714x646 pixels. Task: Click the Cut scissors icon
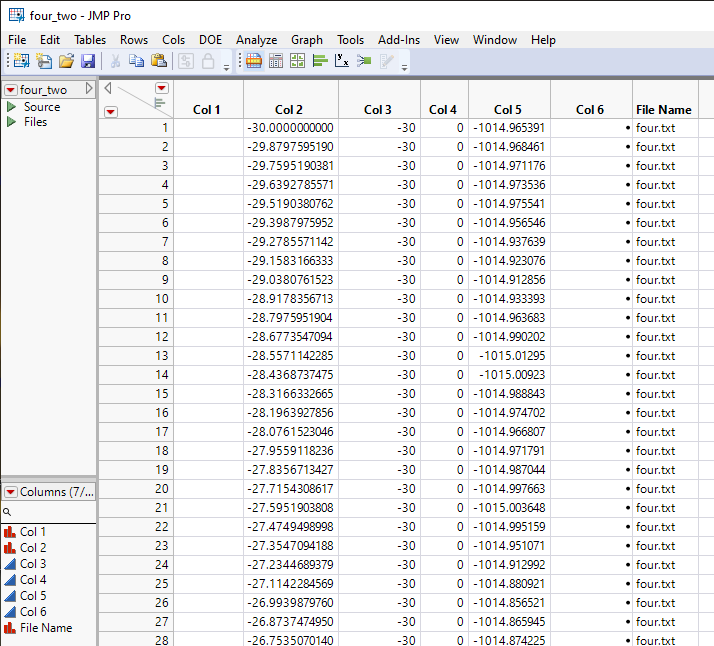pos(115,61)
